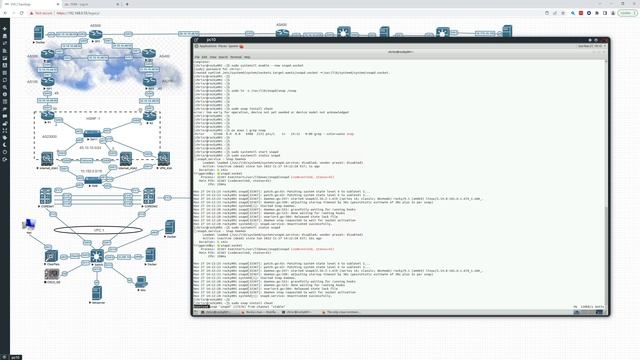Click the pc10 tab at bottom left
Screen dimensions: 640x360
pos(15,358)
